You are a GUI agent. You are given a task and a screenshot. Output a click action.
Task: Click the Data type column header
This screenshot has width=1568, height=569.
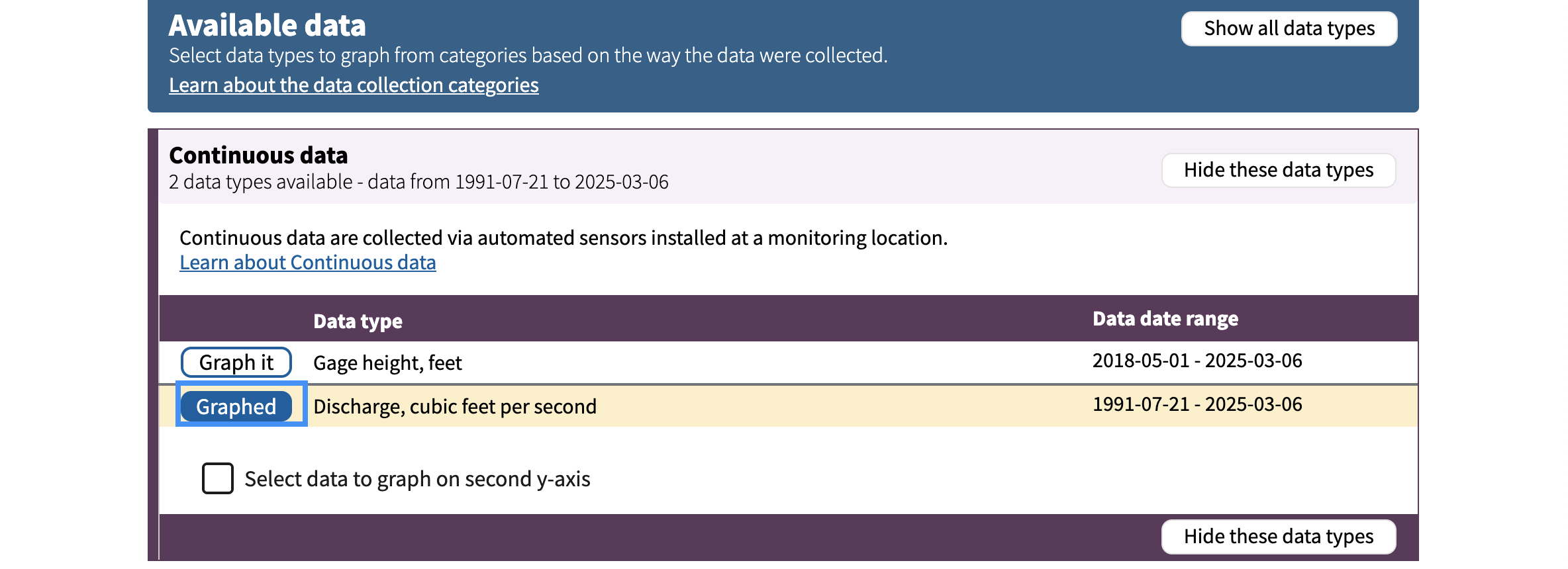tap(358, 321)
